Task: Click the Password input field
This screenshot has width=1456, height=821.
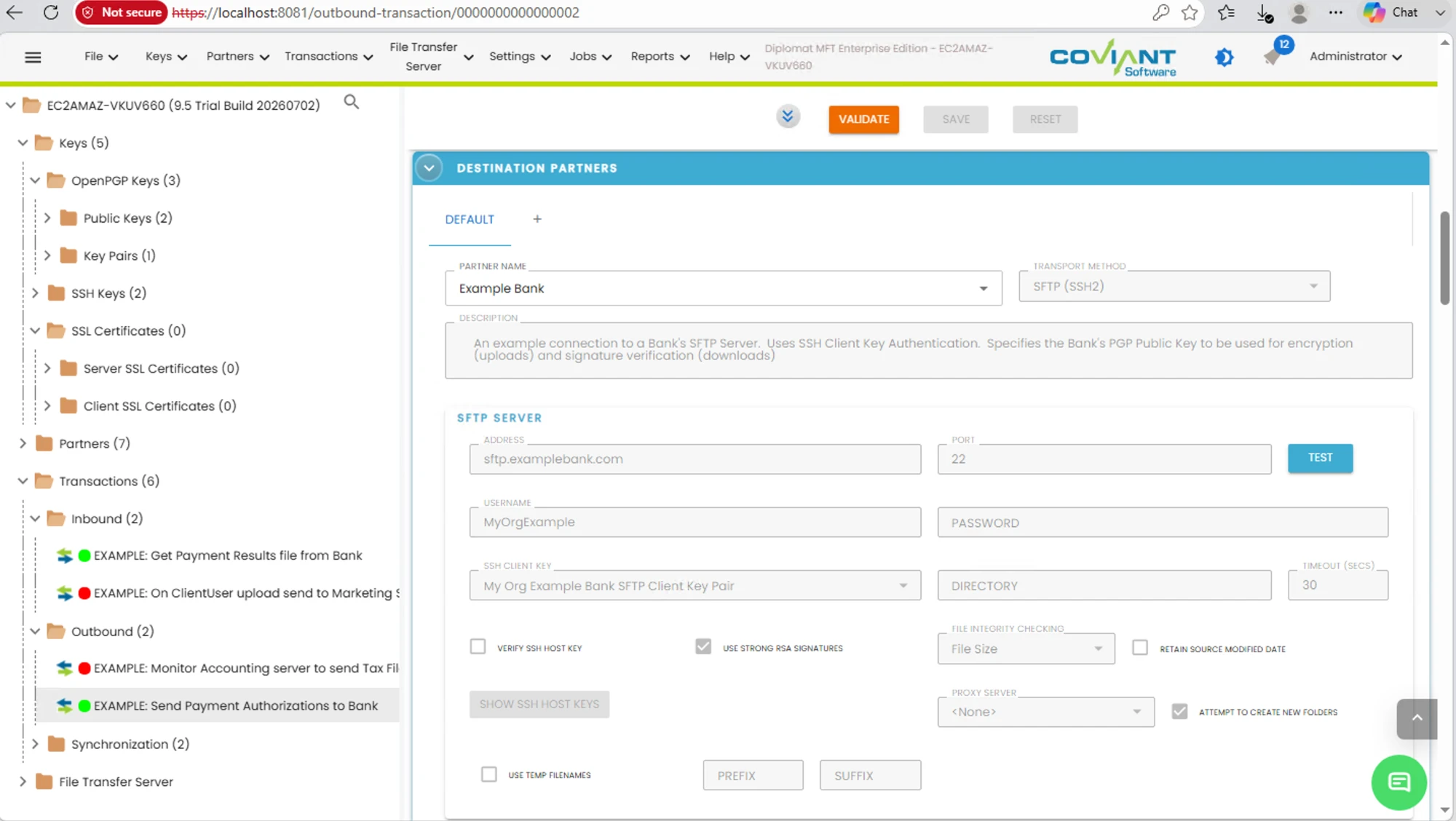Action: [1163, 522]
